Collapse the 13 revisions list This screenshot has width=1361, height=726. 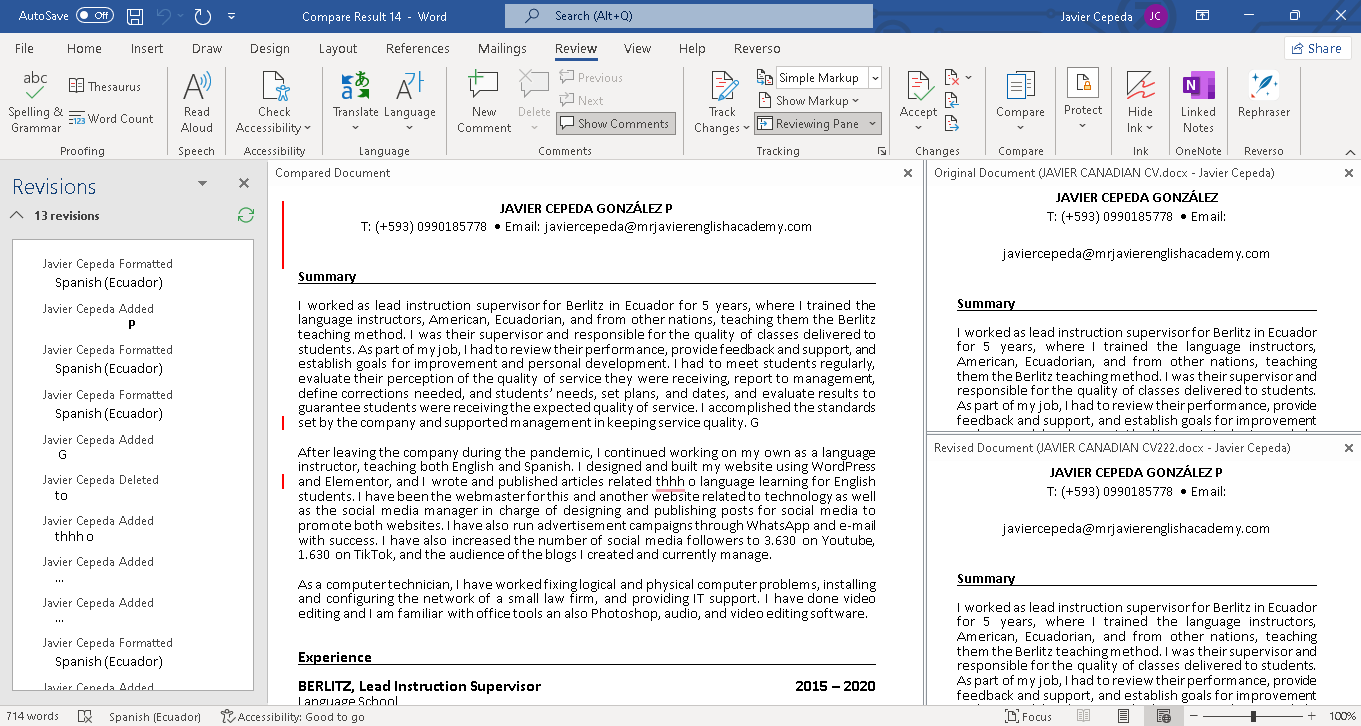click(15, 215)
